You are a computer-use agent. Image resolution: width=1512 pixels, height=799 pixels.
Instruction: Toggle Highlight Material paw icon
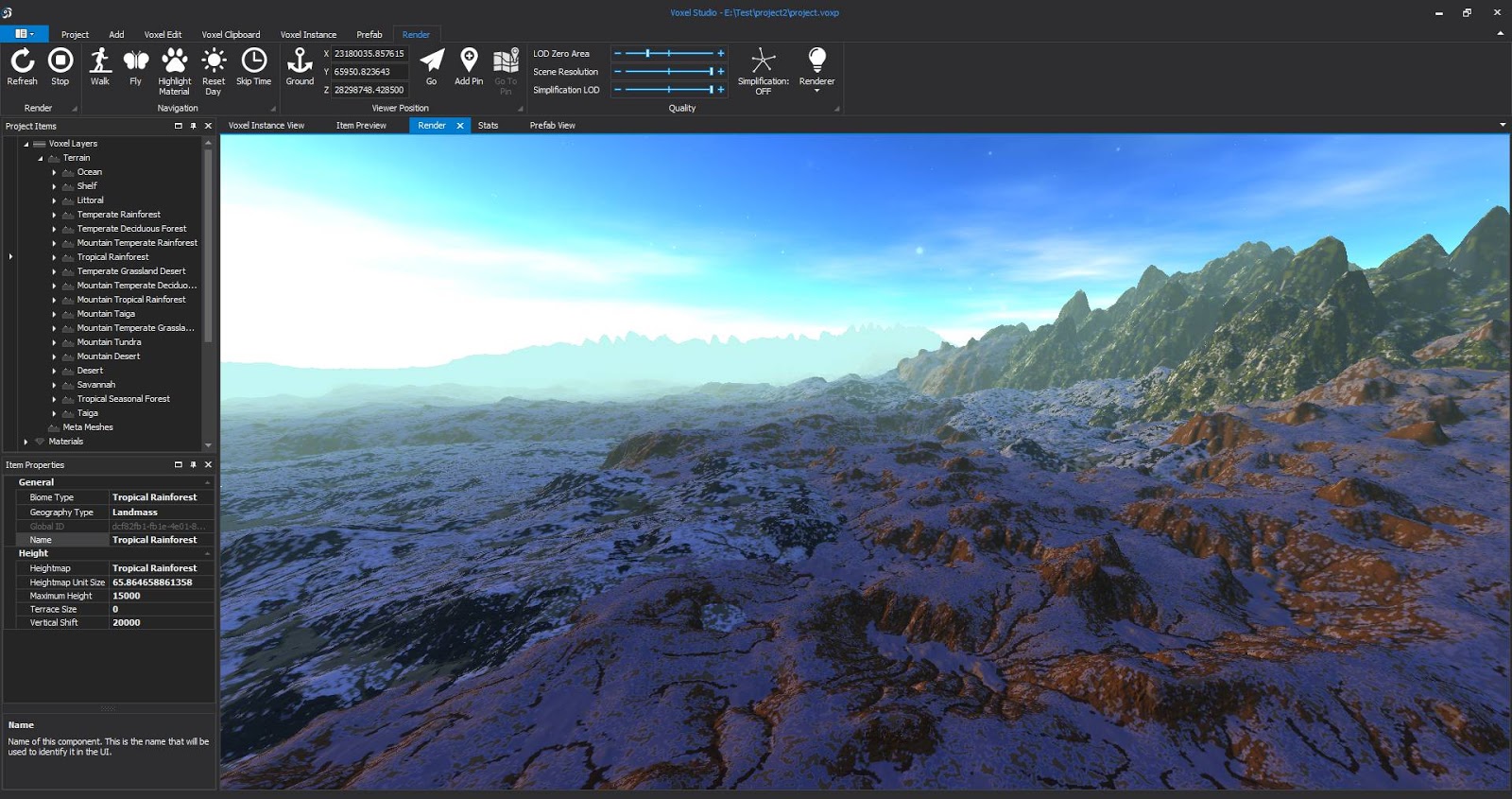[x=175, y=61]
